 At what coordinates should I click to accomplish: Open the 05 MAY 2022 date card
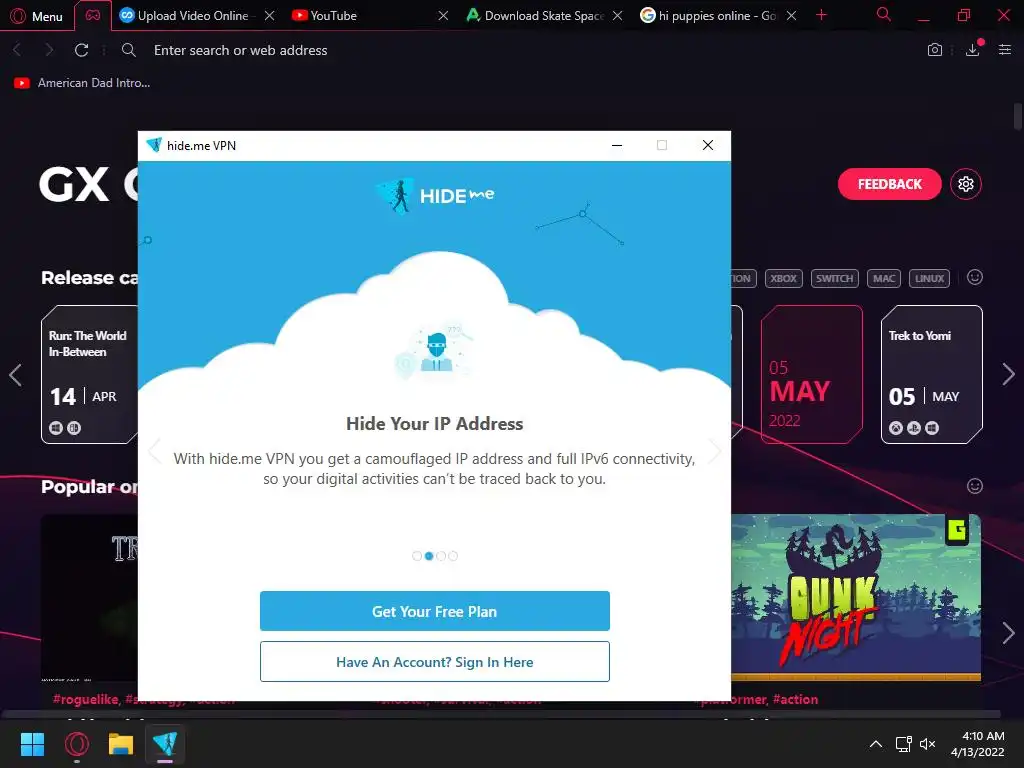[x=812, y=374]
